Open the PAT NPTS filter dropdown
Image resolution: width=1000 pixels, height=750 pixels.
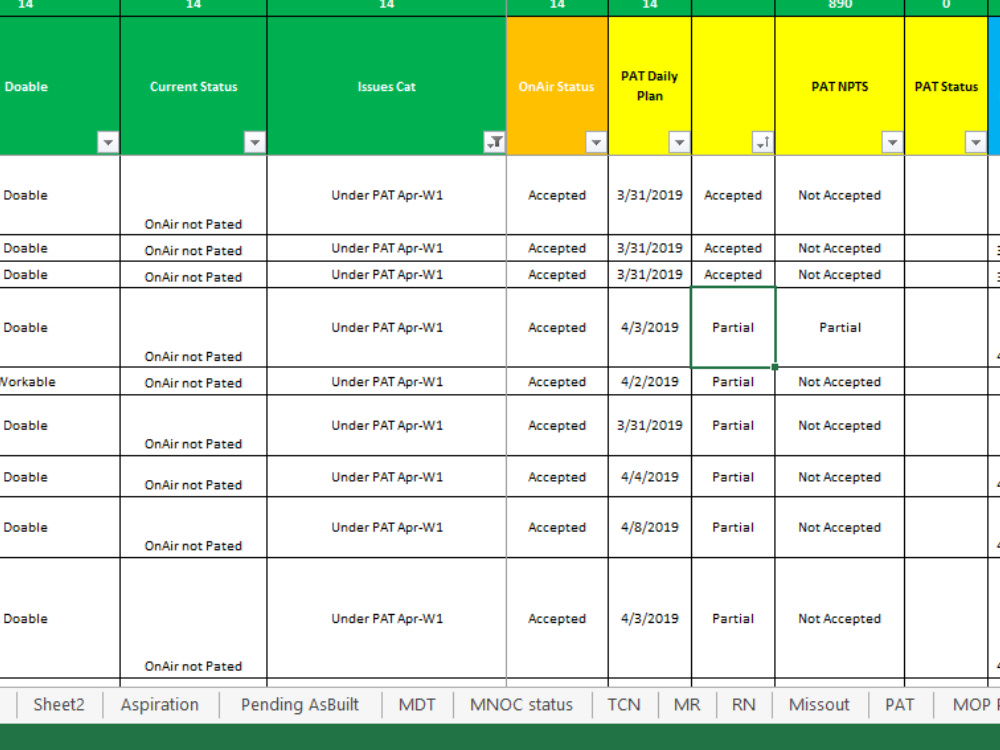[892, 142]
